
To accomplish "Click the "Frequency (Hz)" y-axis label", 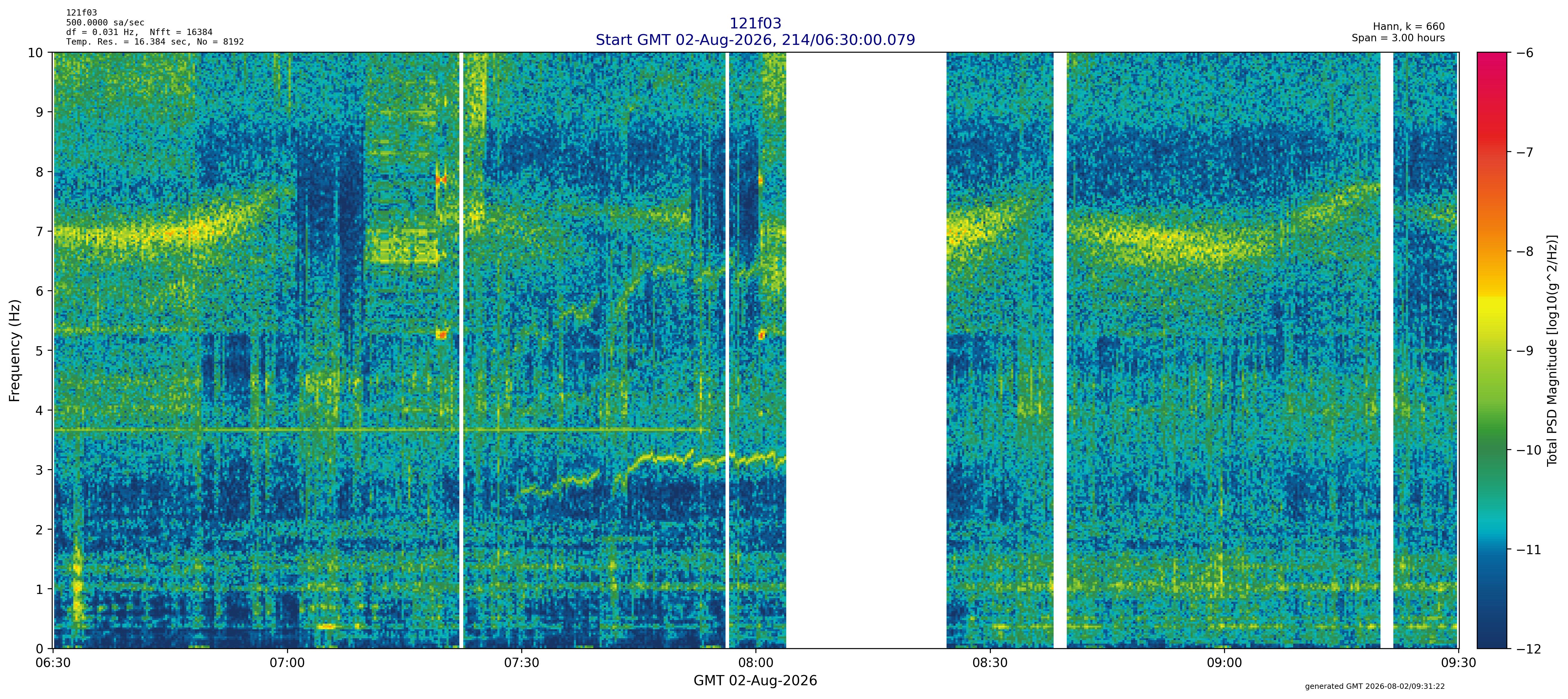I will 15,350.
